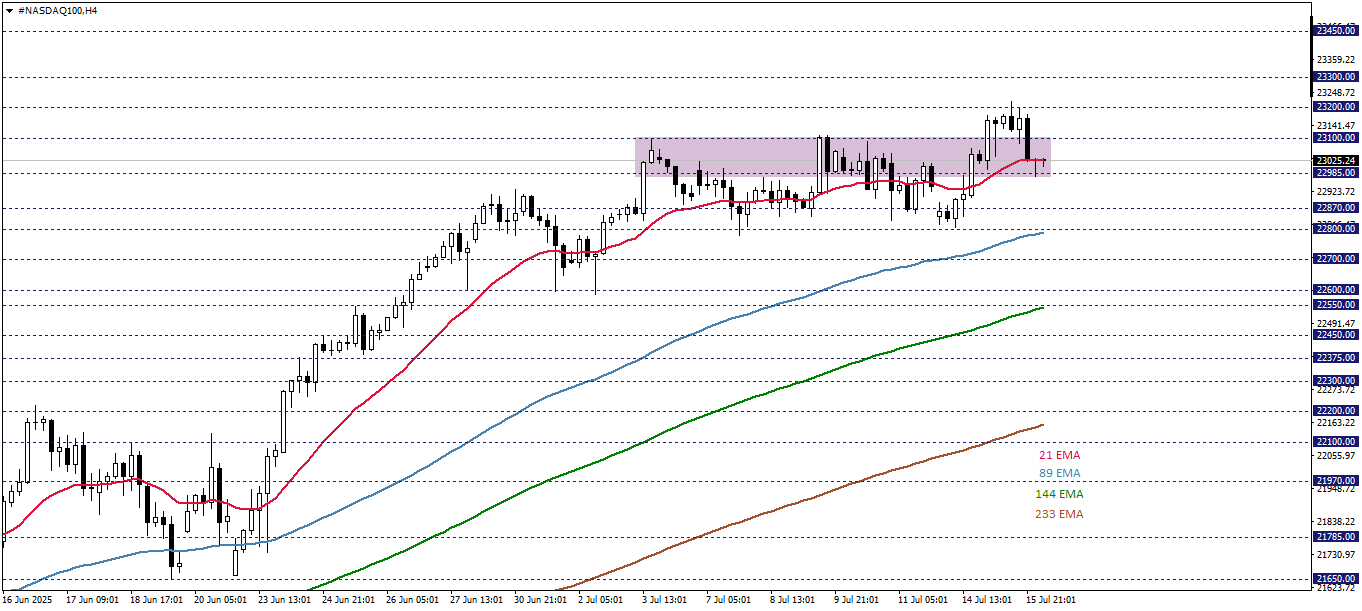The height and width of the screenshot is (611, 1362).
Task: Click the 15 Jul 21:01 time axis label
Action: (x=1052, y=599)
